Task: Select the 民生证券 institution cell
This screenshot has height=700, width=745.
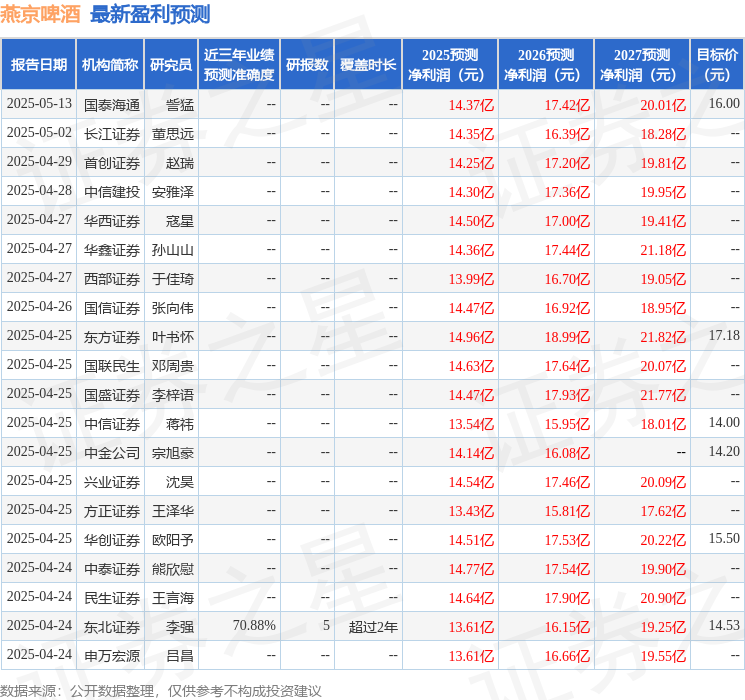Action: 112,598
